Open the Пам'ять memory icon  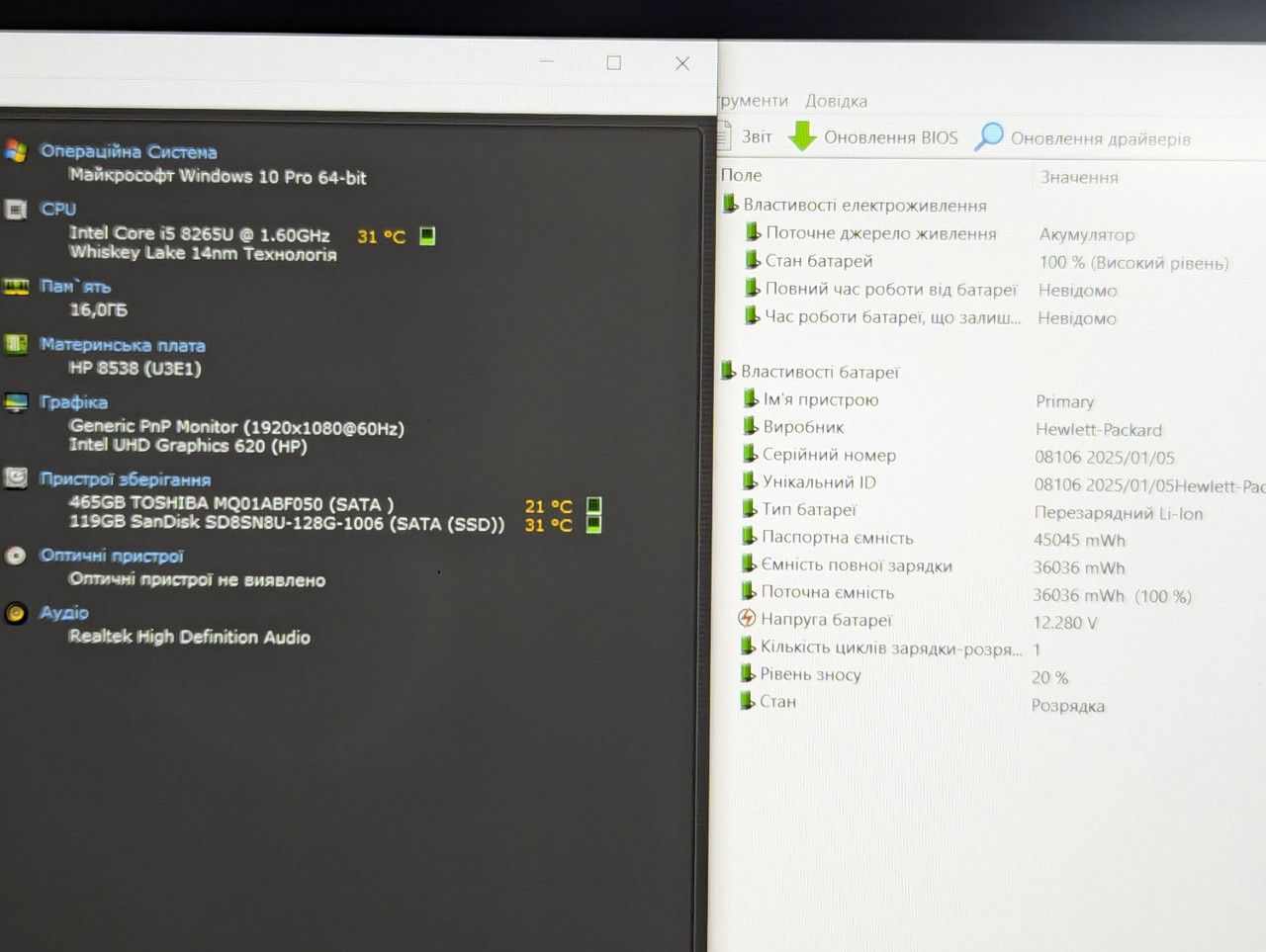pyautogui.click(x=16, y=287)
